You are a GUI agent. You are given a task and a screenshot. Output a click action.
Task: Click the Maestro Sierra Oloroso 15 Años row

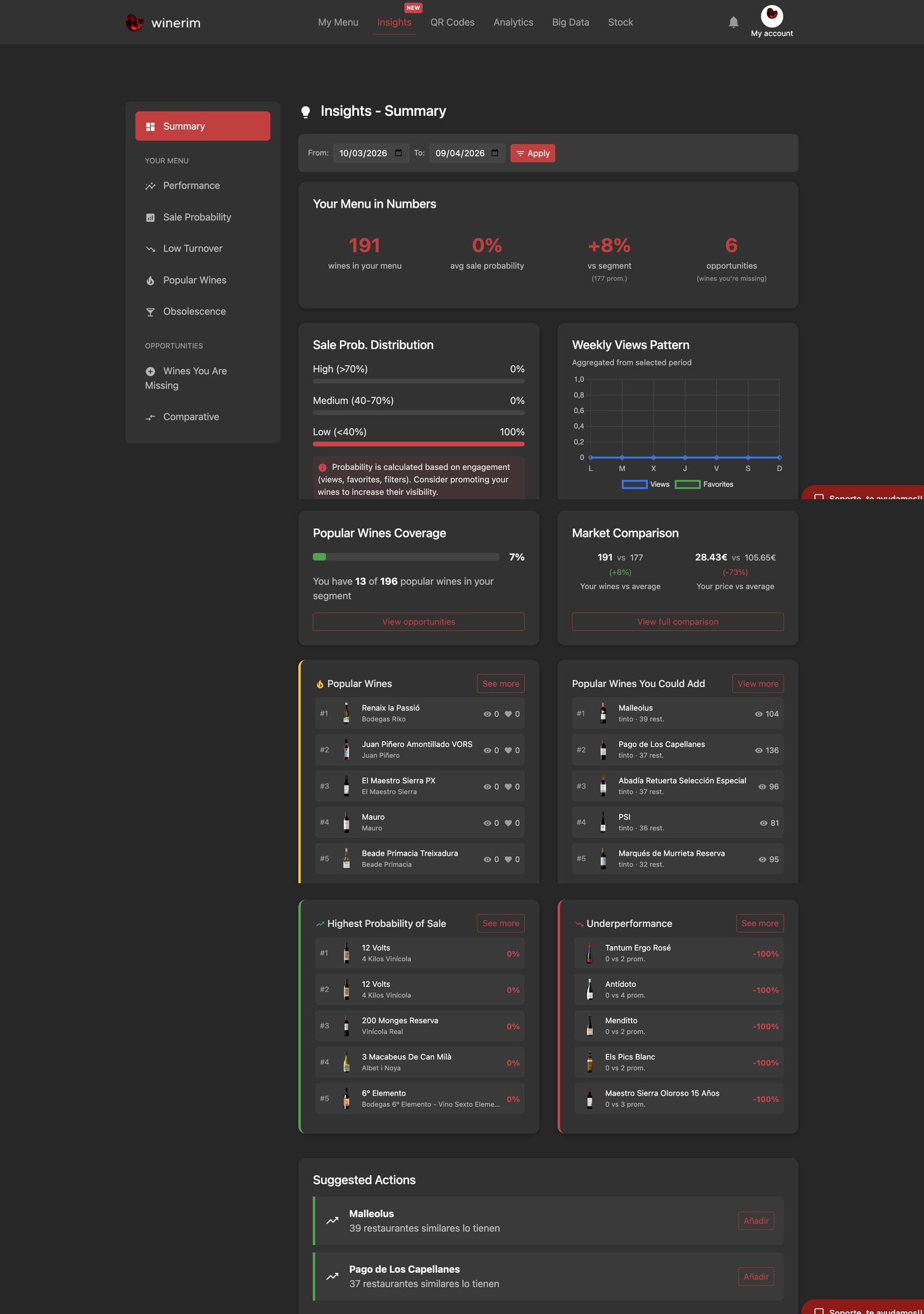(x=679, y=1099)
